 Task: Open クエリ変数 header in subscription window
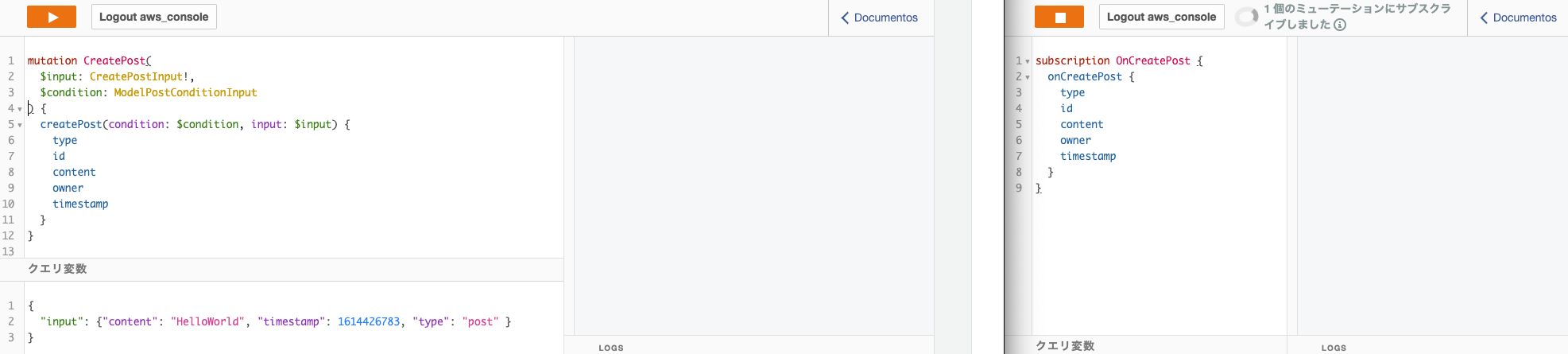coord(1065,346)
